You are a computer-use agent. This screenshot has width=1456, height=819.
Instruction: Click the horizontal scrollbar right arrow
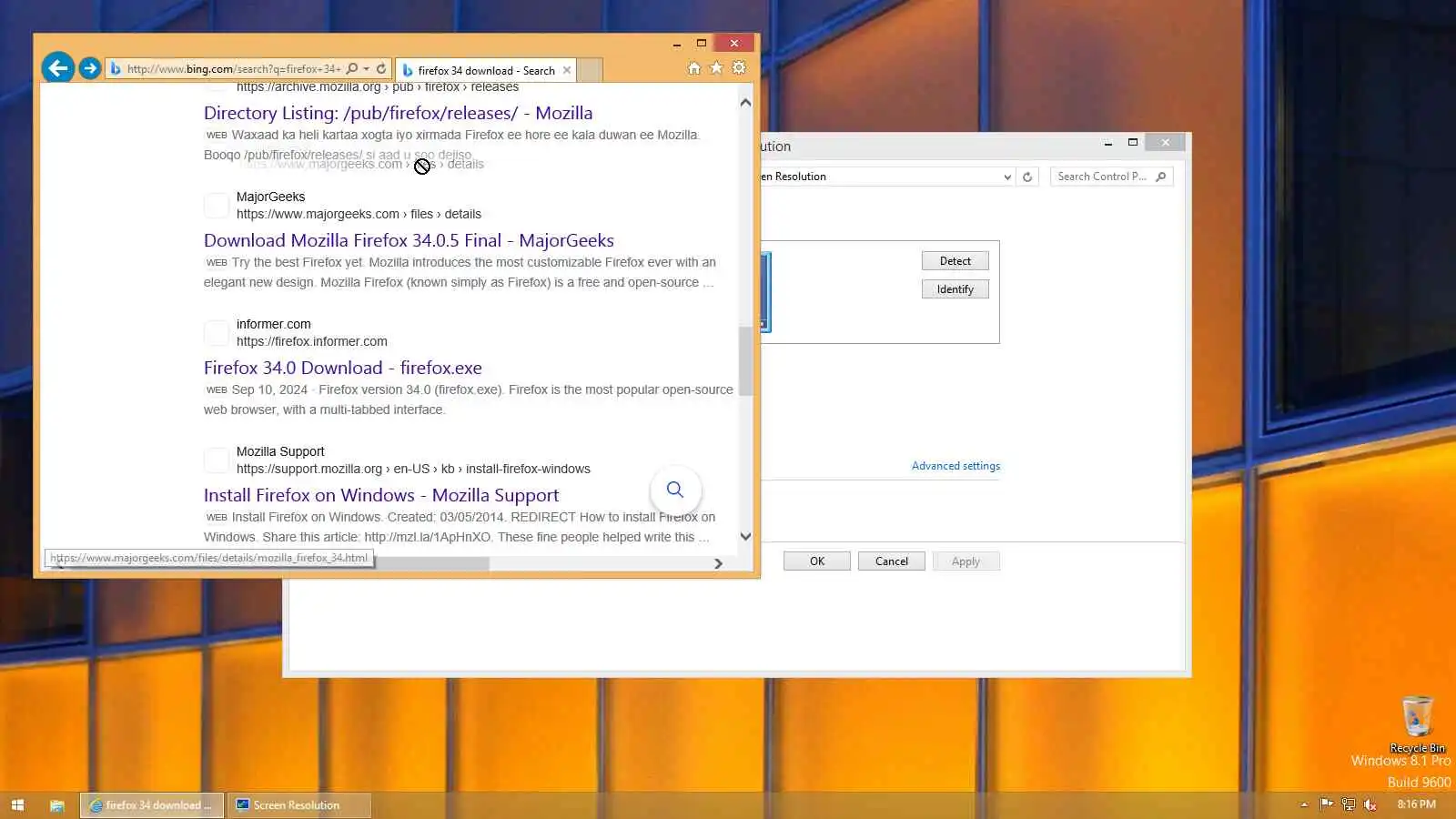tap(718, 563)
